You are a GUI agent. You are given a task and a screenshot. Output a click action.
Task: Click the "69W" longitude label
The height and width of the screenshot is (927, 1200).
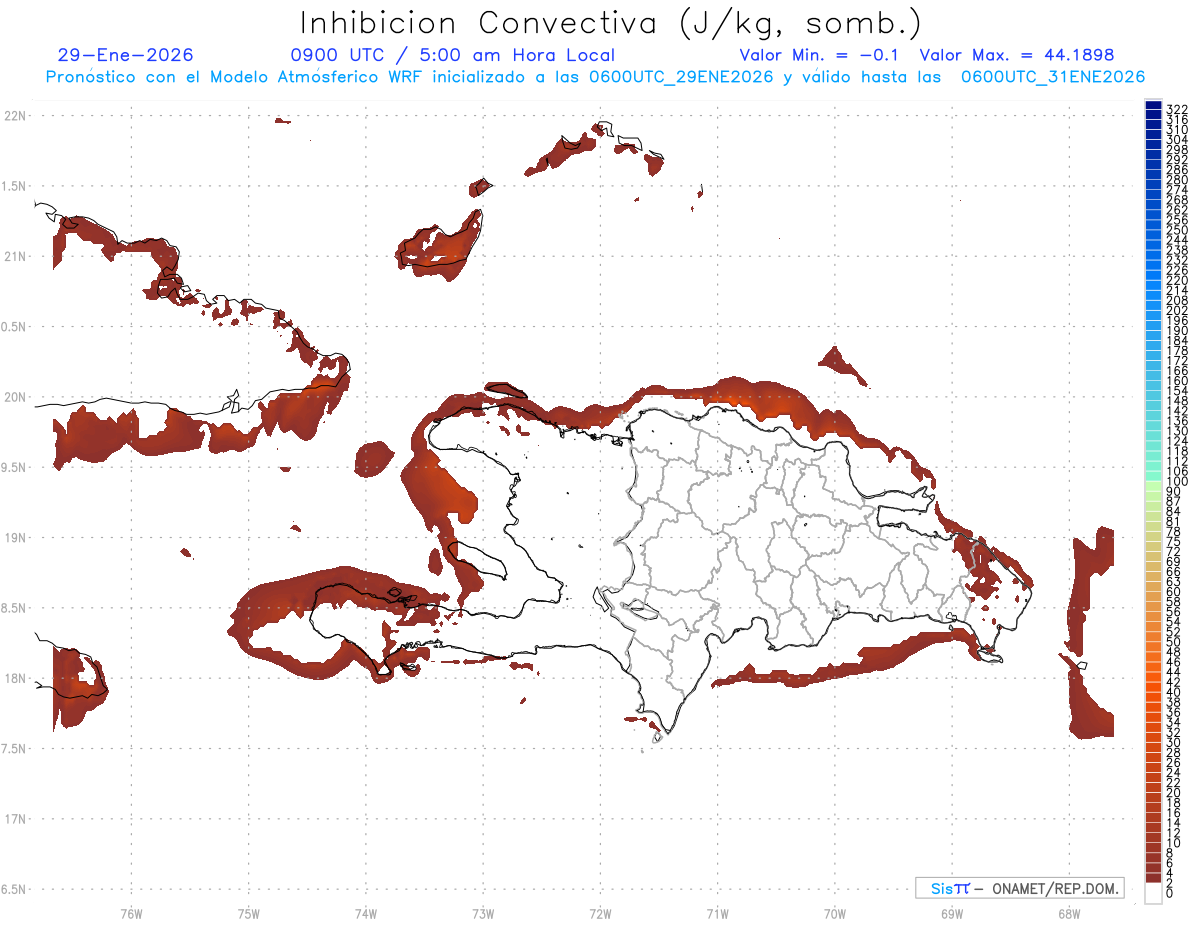pos(952,913)
